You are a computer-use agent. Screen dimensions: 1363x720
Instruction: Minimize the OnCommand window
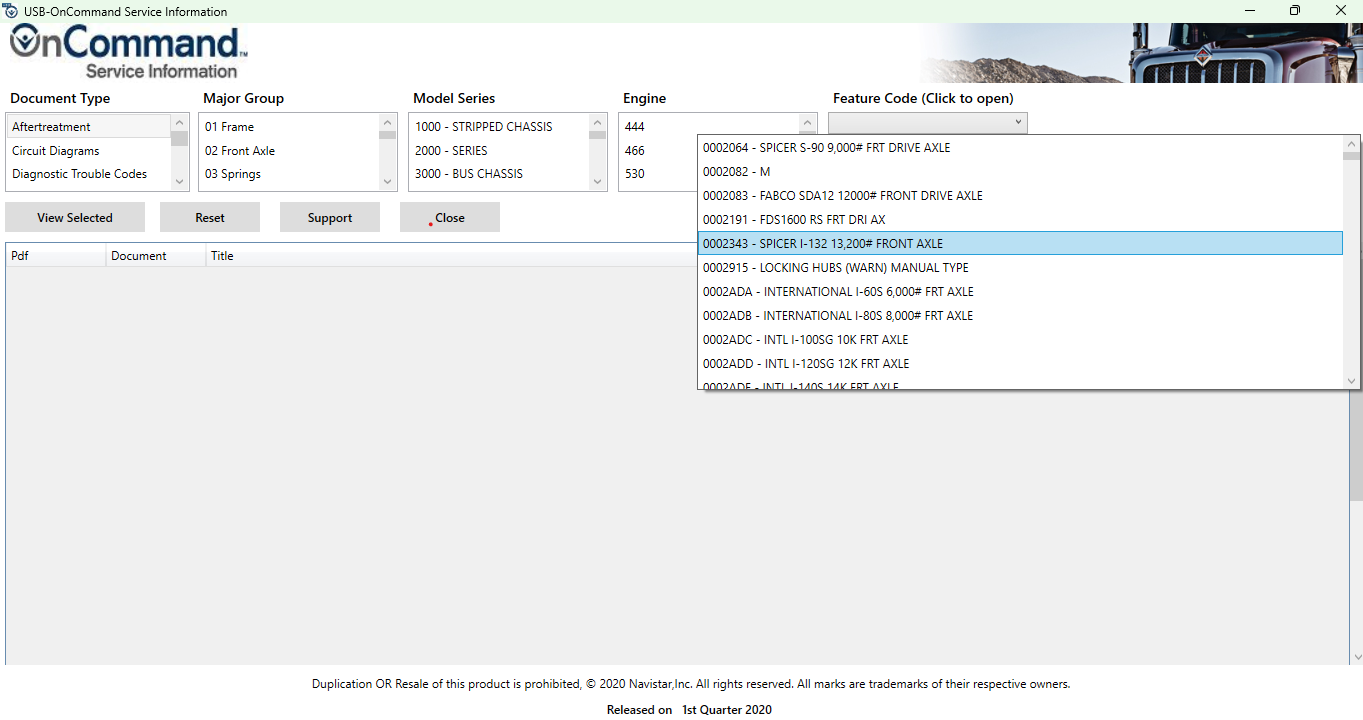1249,11
